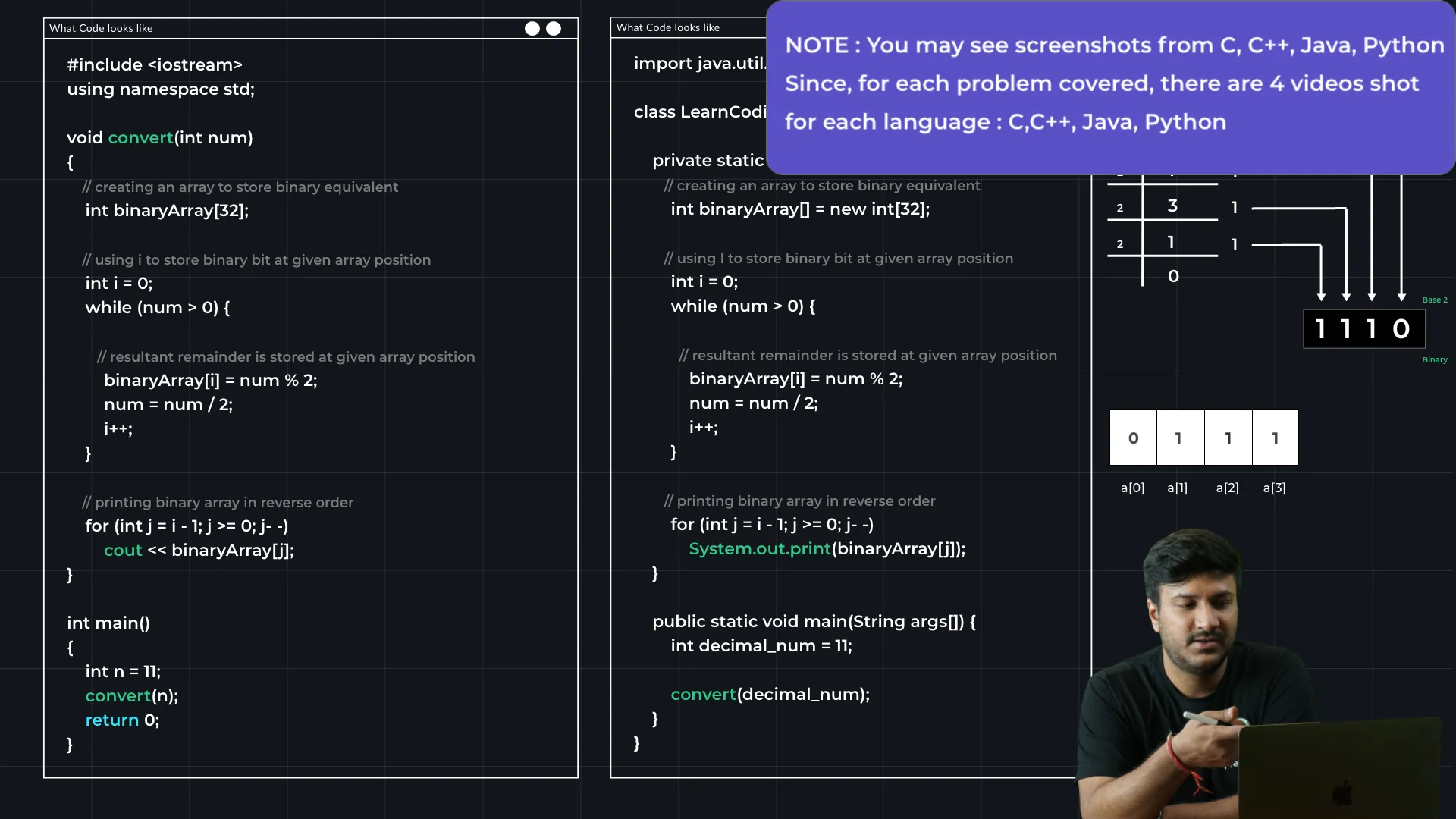Click the a[3] white array cell

point(1275,438)
